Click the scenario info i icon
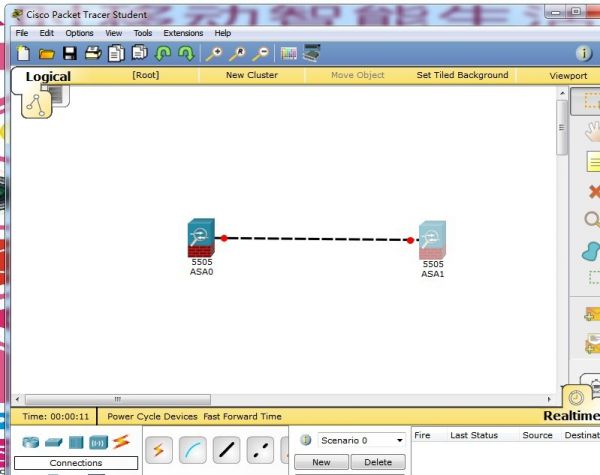Image resolution: width=600 pixels, height=475 pixels. pyautogui.click(x=305, y=440)
